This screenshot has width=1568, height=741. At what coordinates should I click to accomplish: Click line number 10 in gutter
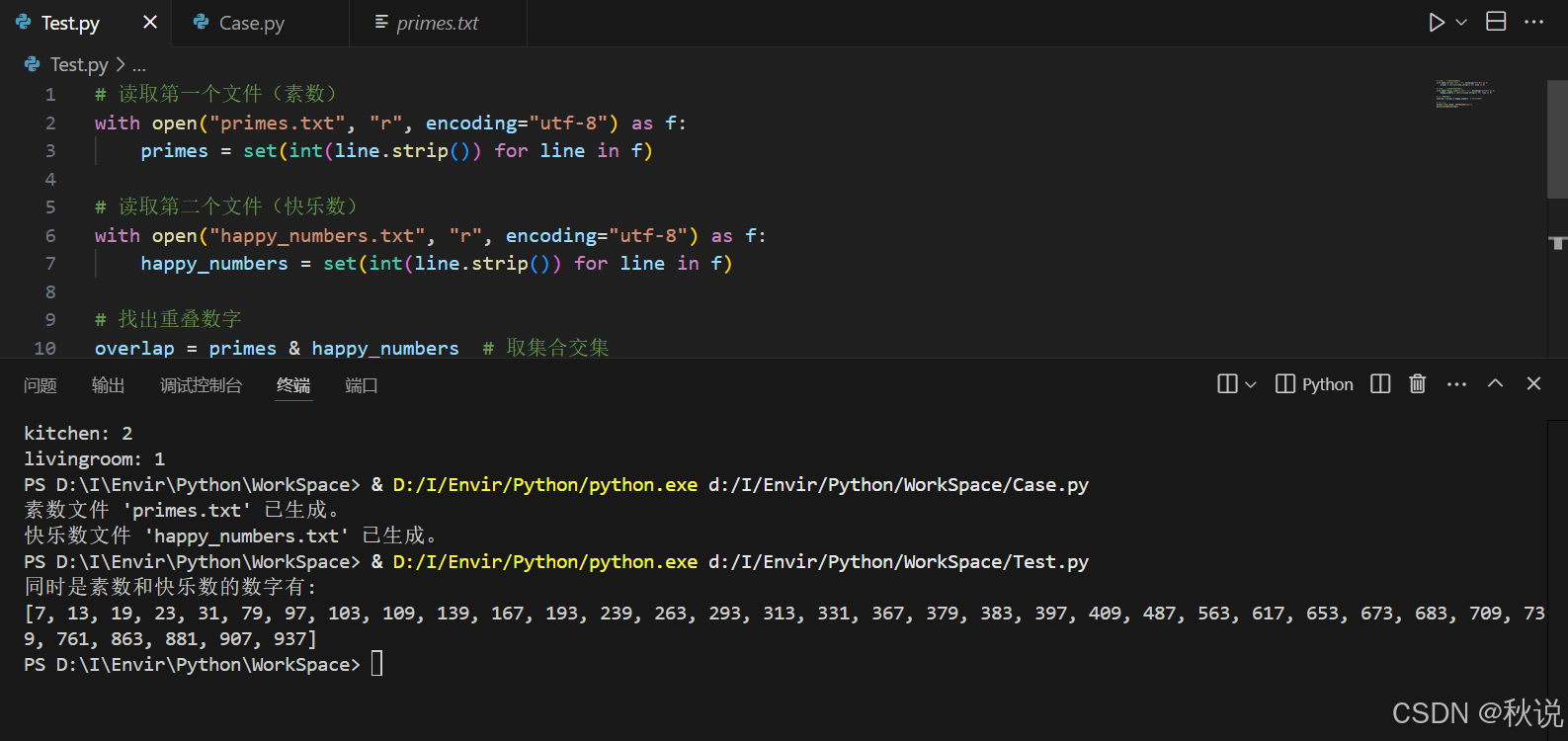45,349
